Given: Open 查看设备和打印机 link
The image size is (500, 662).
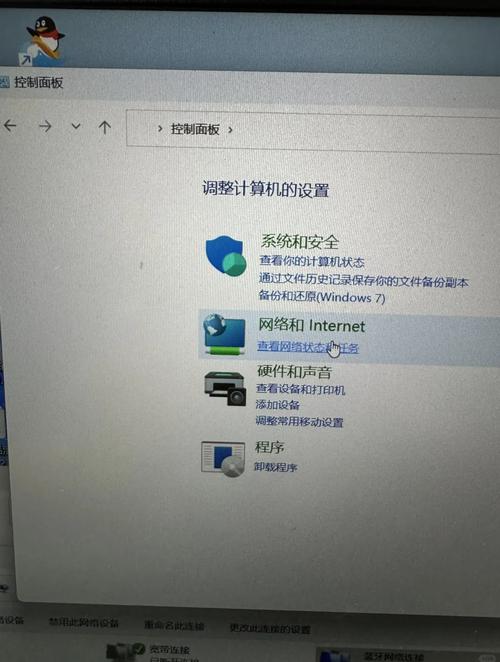Looking at the screenshot, I should [x=301, y=389].
